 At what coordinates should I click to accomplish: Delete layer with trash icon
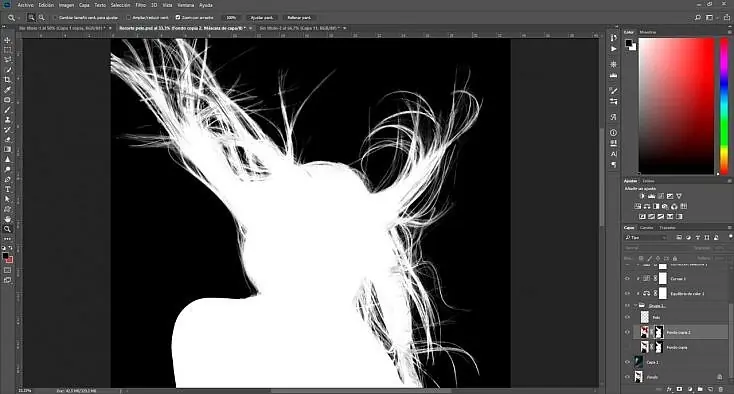(721, 389)
